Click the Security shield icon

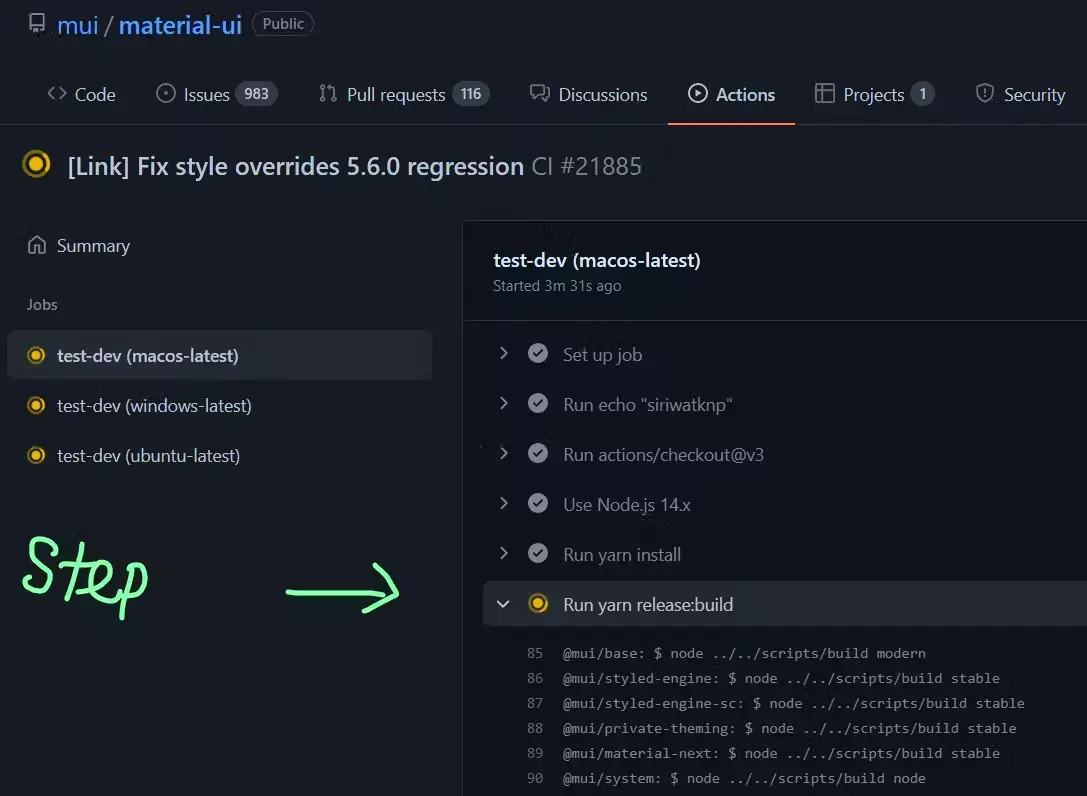986,94
